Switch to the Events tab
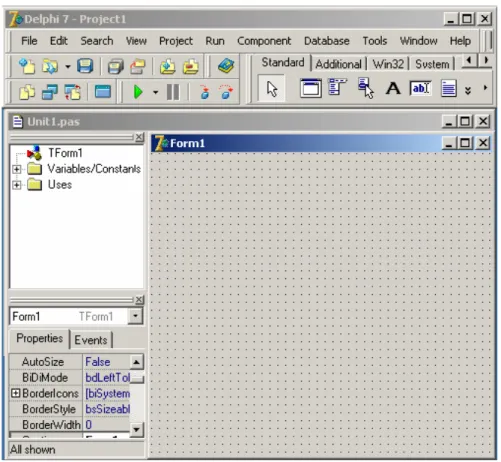The width and height of the screenshot is (501, 462). coord(91,340)
